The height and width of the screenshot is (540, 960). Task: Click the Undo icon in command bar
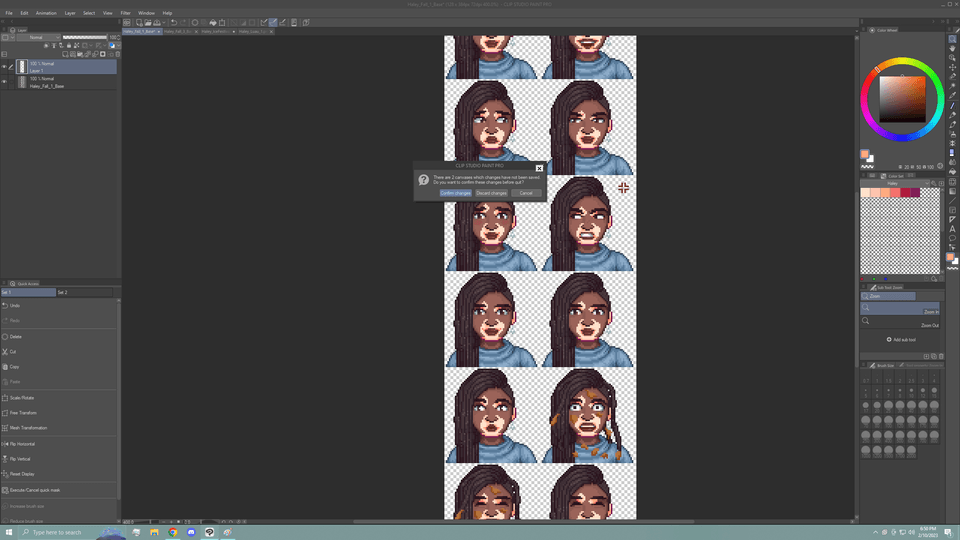click(174, 23)
